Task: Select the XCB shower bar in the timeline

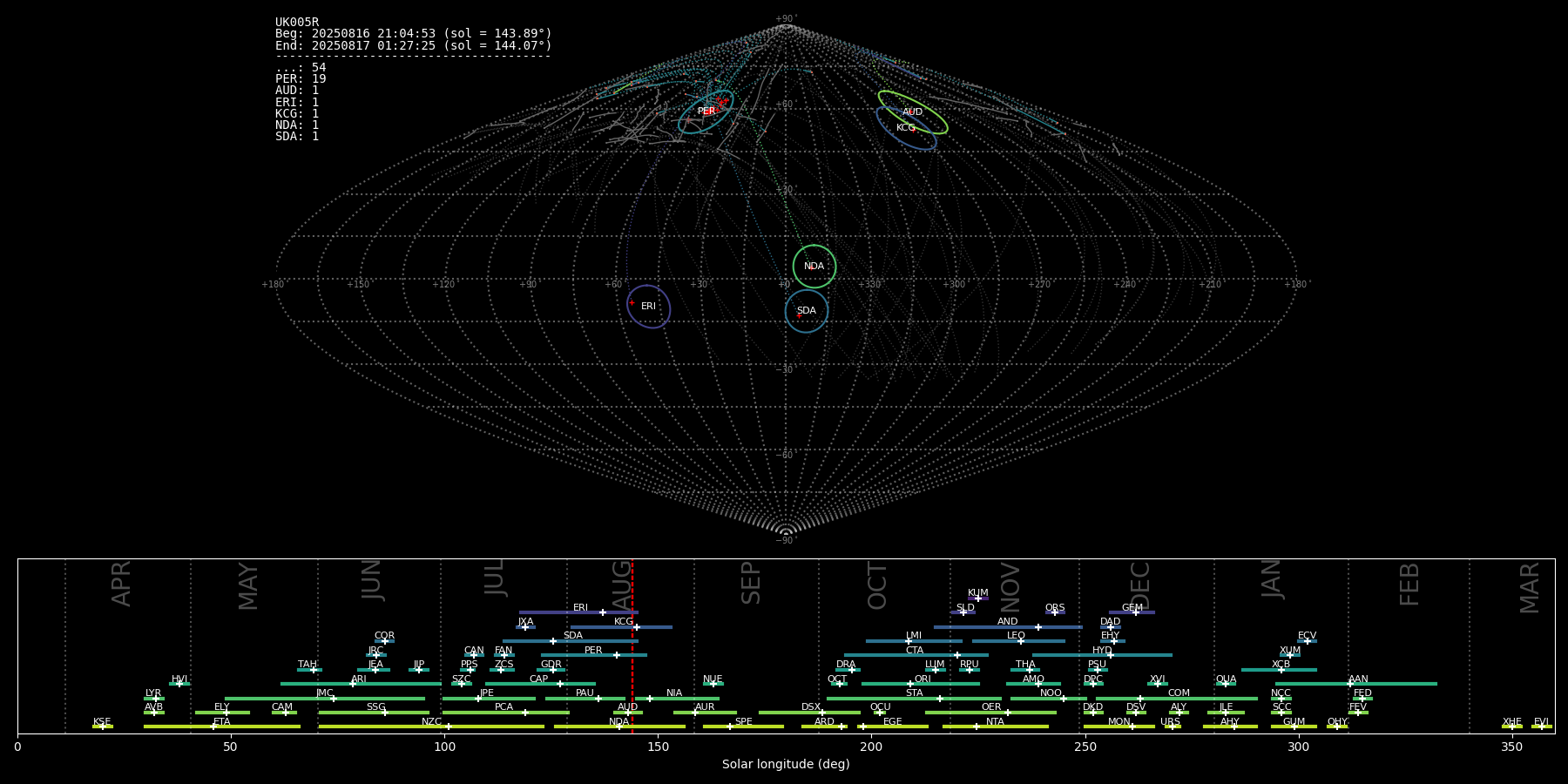Action: point(1279,670)
